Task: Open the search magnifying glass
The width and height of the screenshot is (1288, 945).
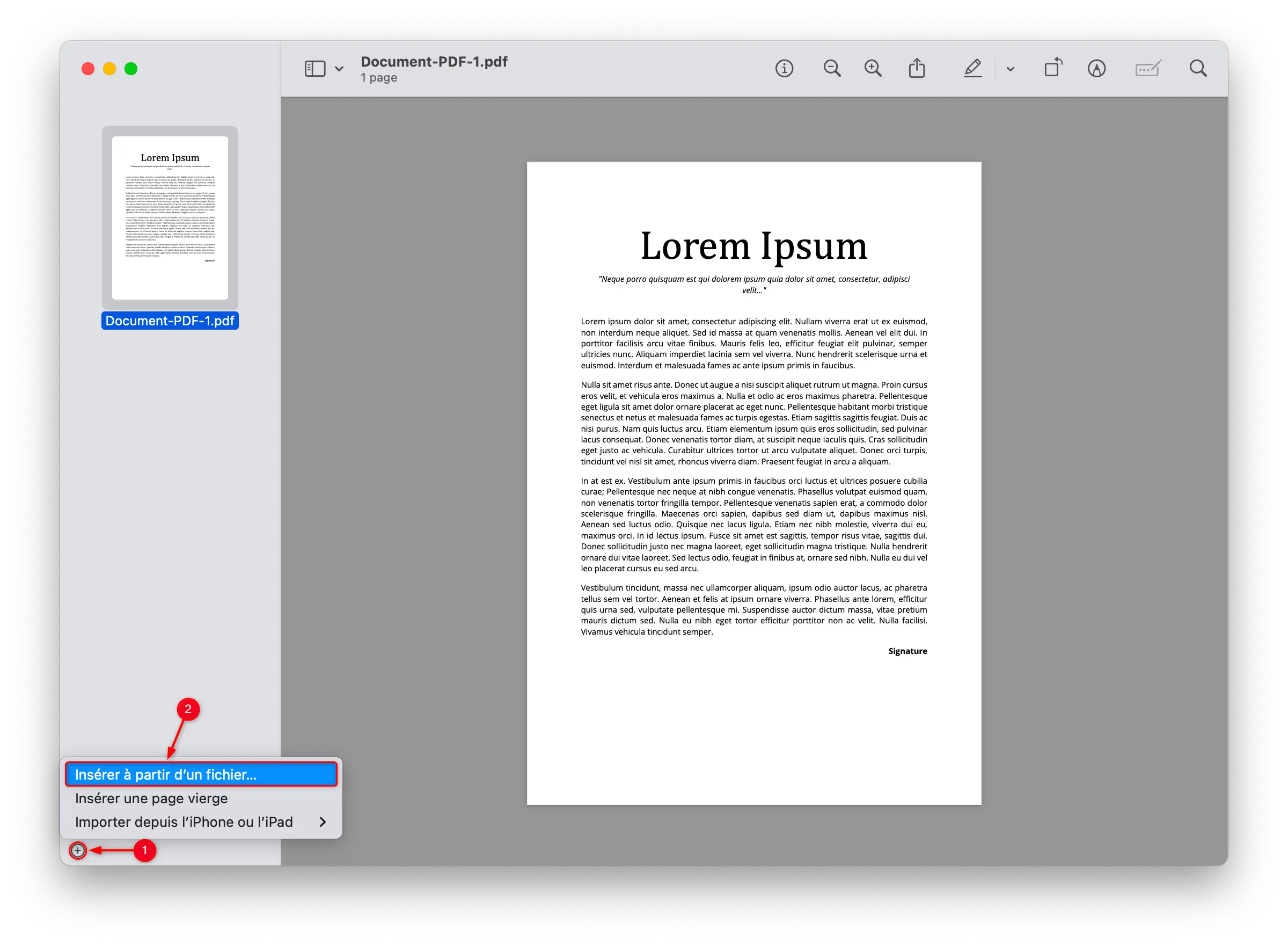Action: click(1198, 69)
